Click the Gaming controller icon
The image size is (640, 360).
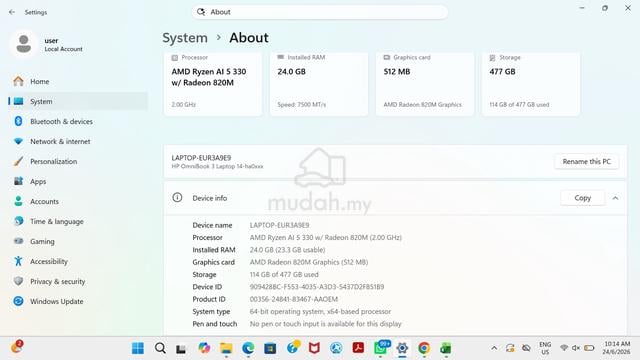coord(18,241)
